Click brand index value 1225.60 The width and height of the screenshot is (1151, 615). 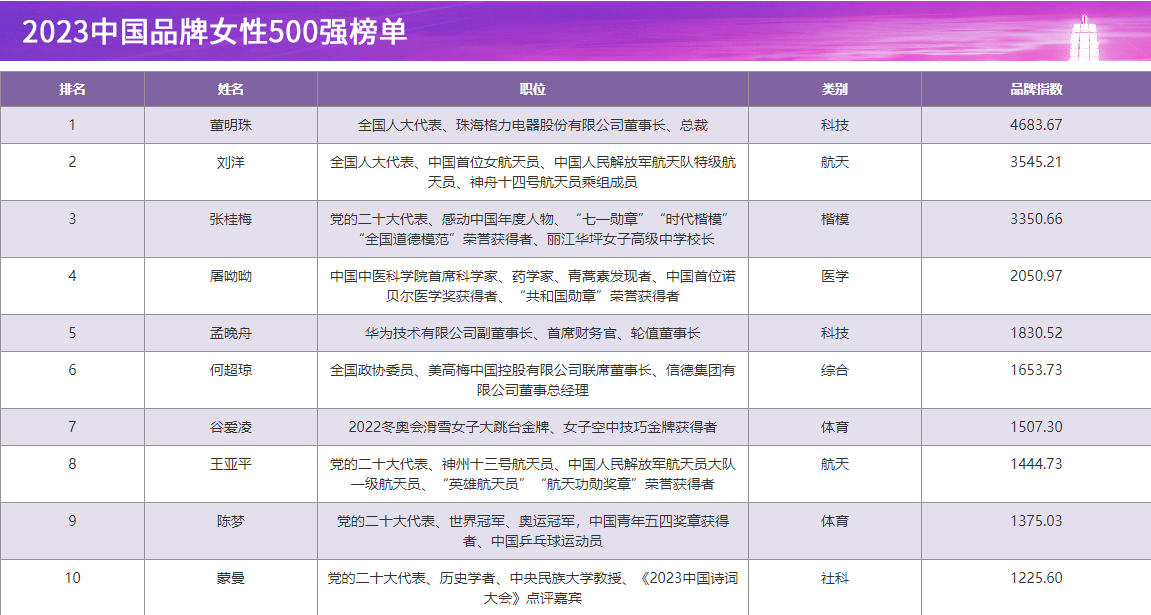[1036, 578]
